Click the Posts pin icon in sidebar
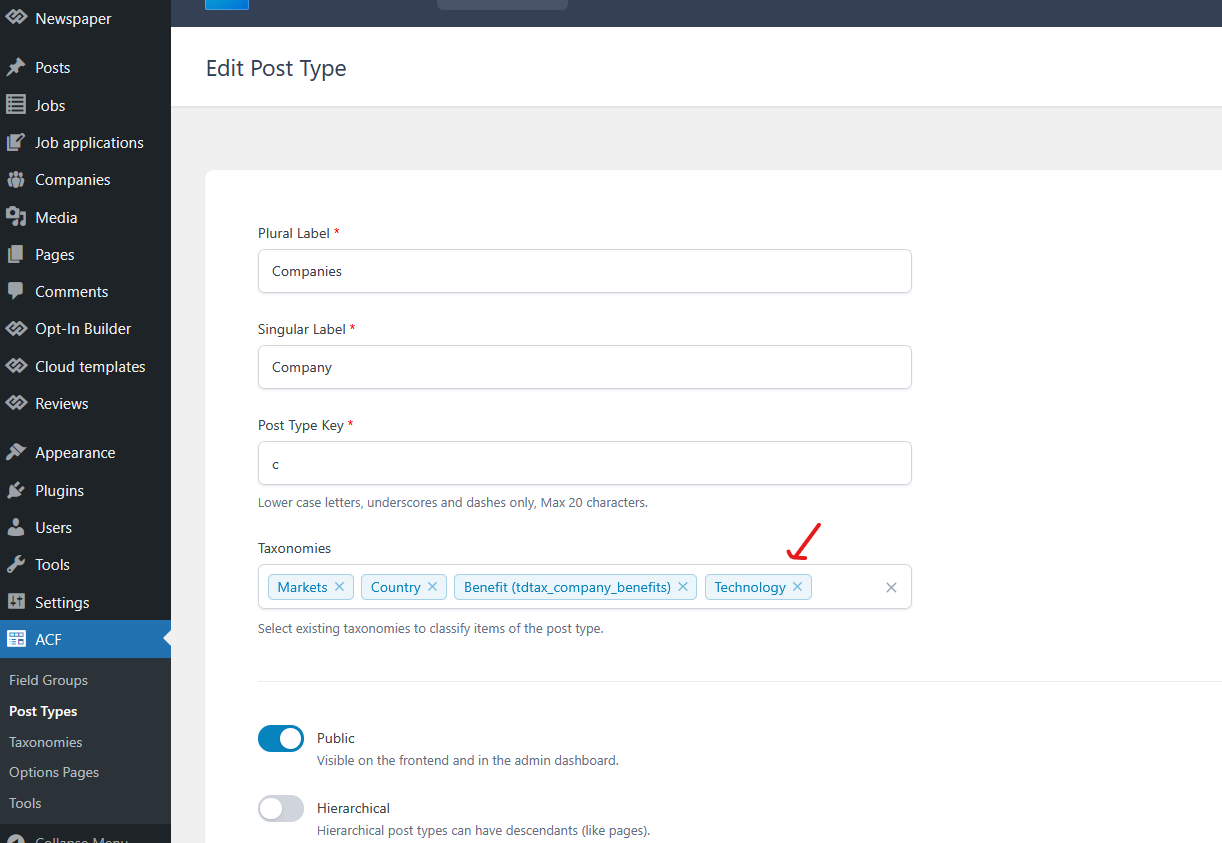 click(16, 68)
